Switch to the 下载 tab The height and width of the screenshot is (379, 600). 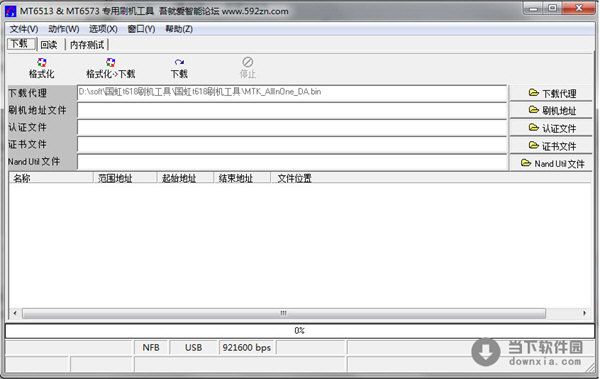pyautogui.click(x=21, y=44)
